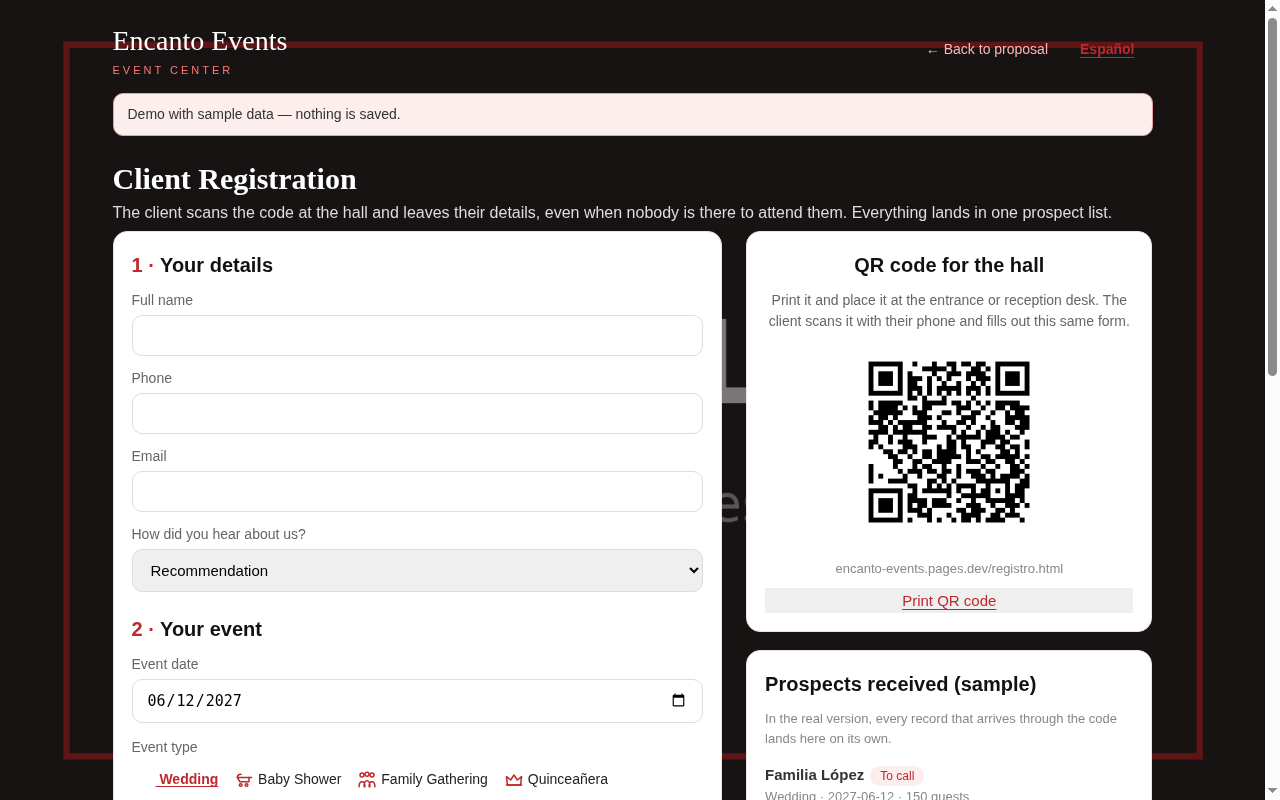Screen dimensions: 1280x800
Task: Click the encanto-events.pages.dev/registro.html URL text
Action: tap(949, 568)
